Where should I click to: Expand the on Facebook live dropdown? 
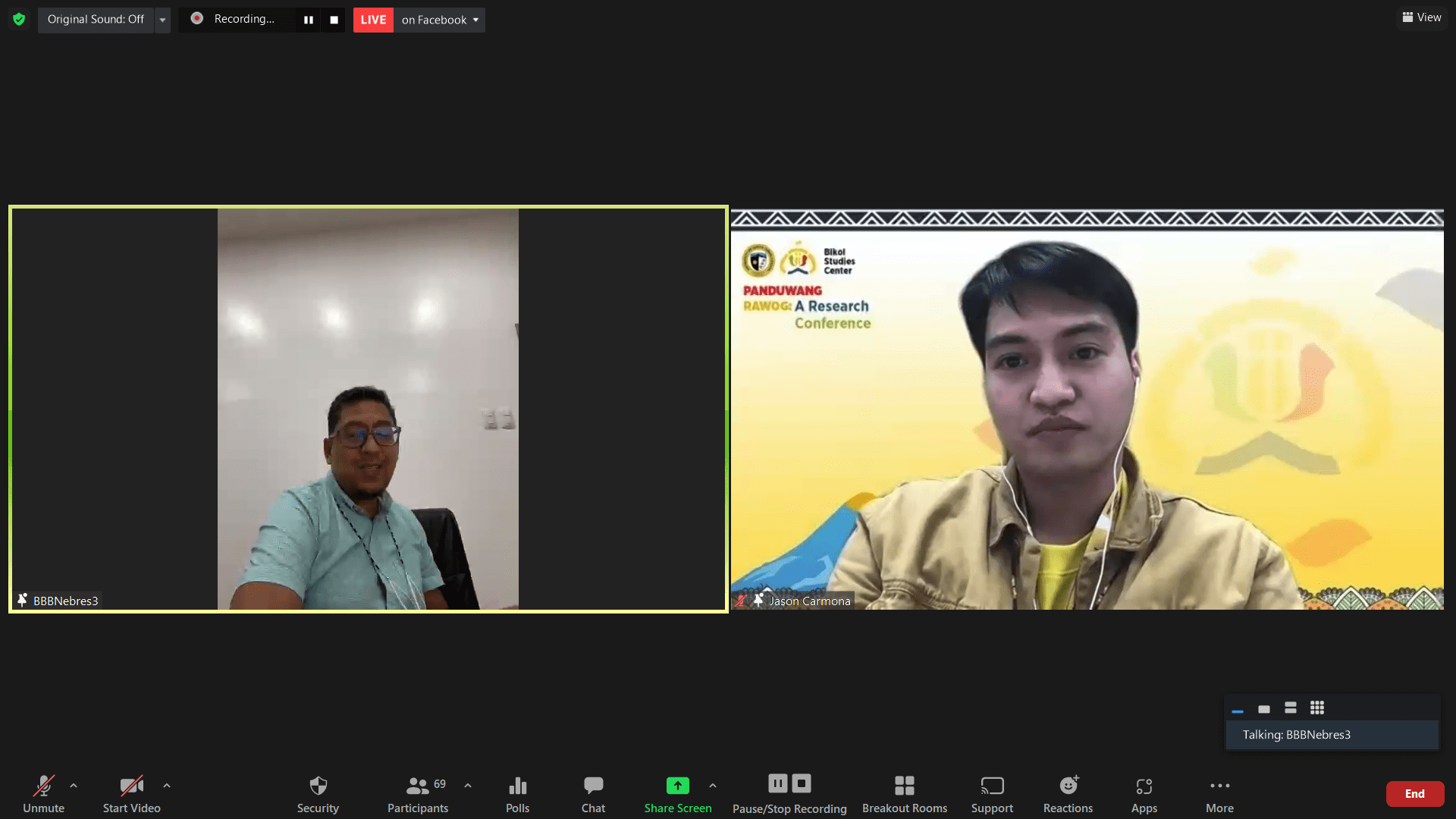(x=440, y=20)
